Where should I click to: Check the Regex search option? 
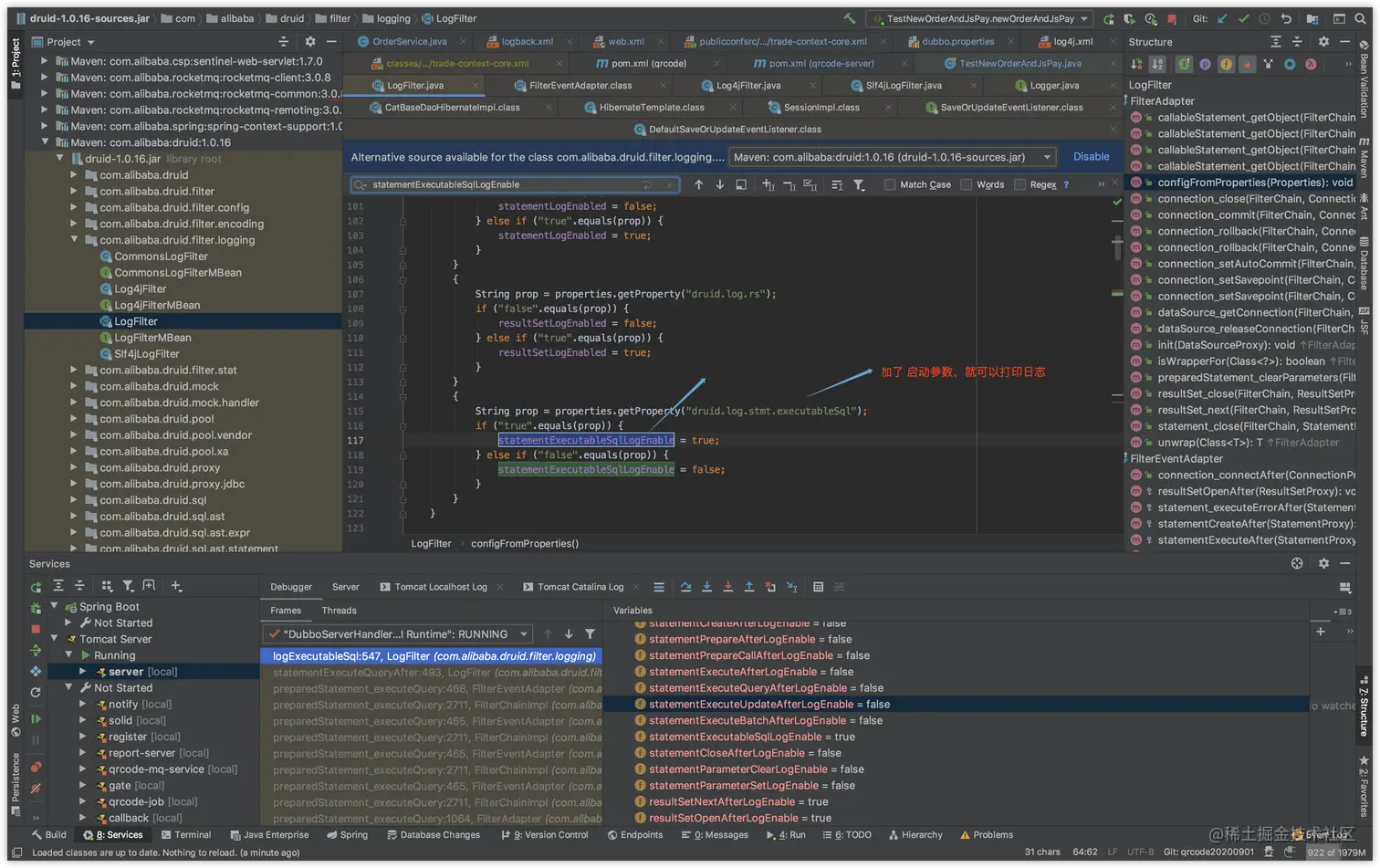[1019, 184]
